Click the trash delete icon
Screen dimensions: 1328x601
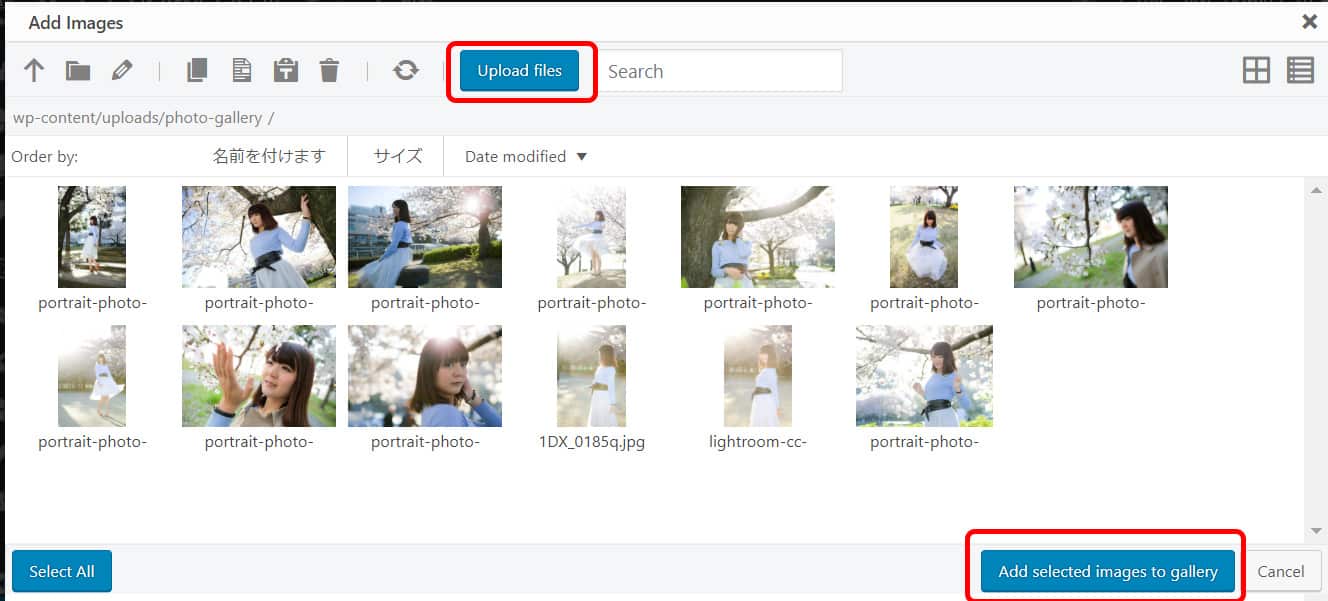coord(329,71)
